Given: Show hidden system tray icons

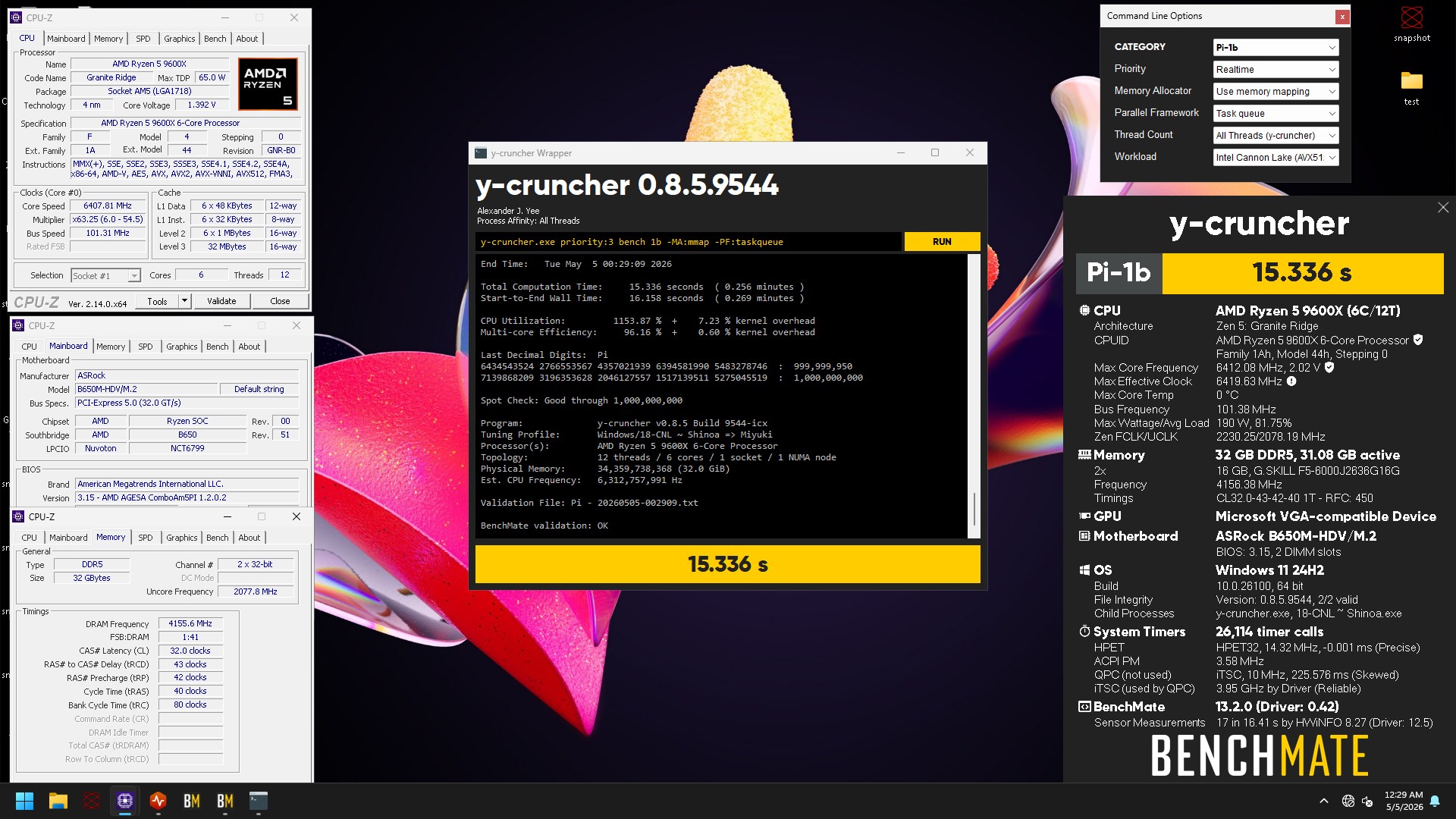Looking at the screenshot, I should 1324,801.
